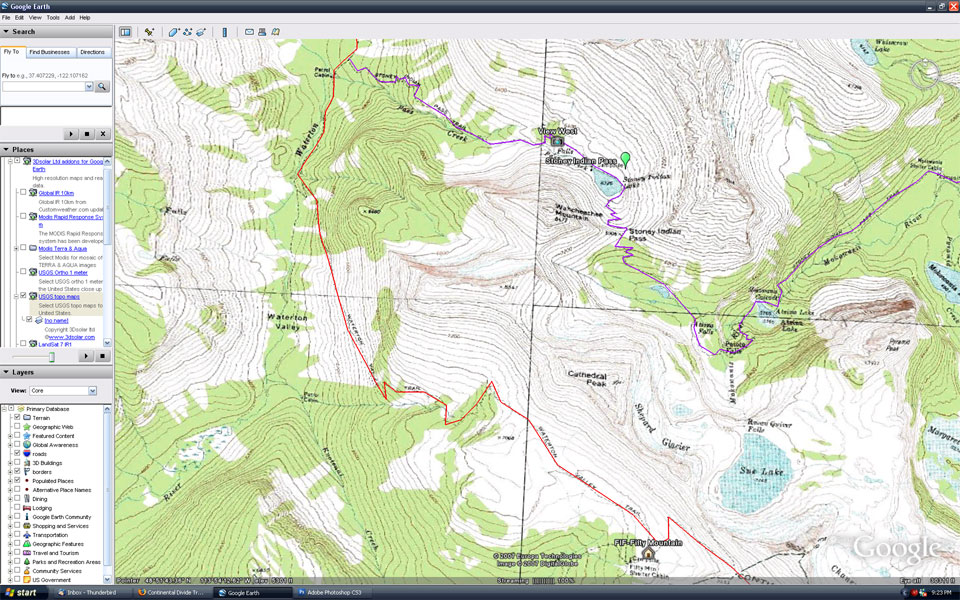Click the Google Earth Community info icon
The height and width of the screenshot is (600, 960).
coord(26,517)
